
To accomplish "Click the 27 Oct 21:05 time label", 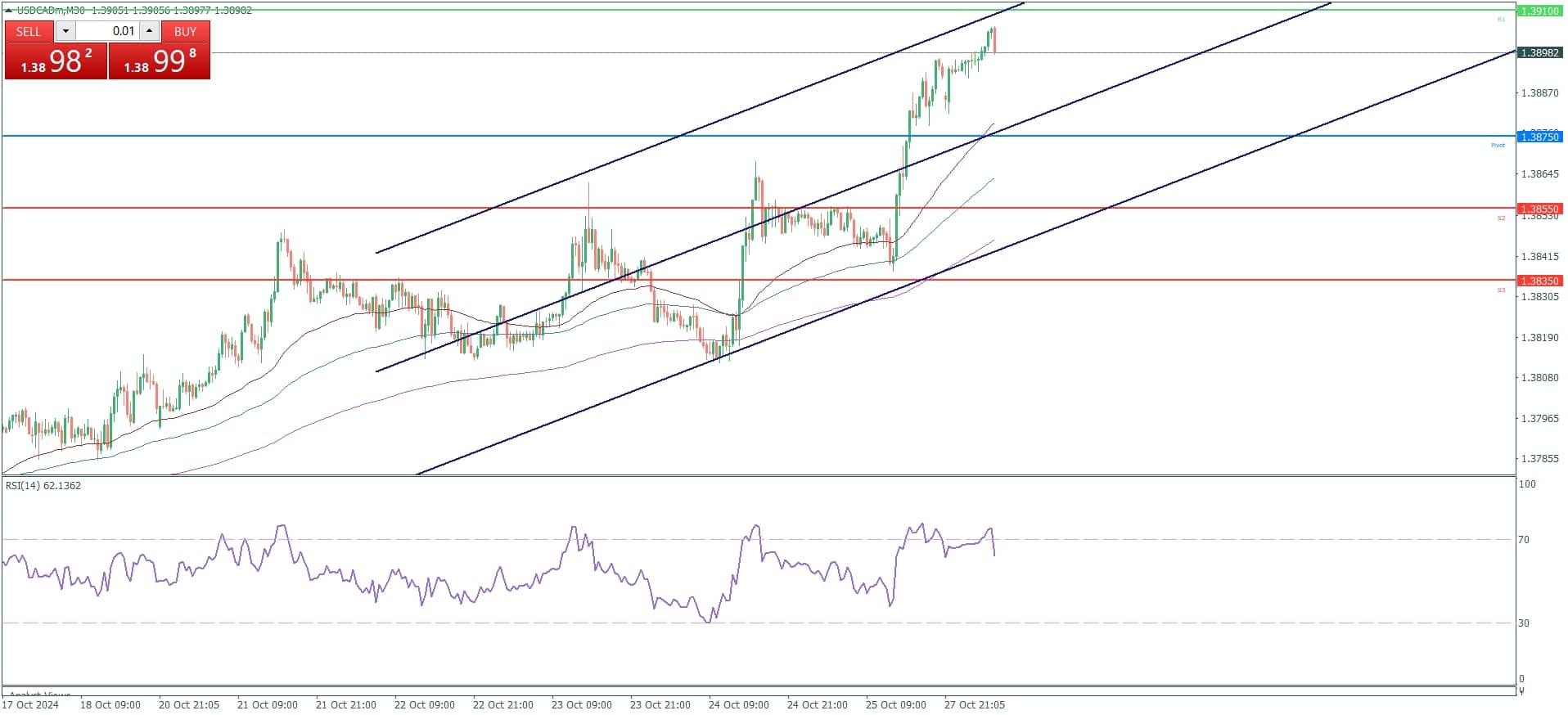I will coord(975,705).
